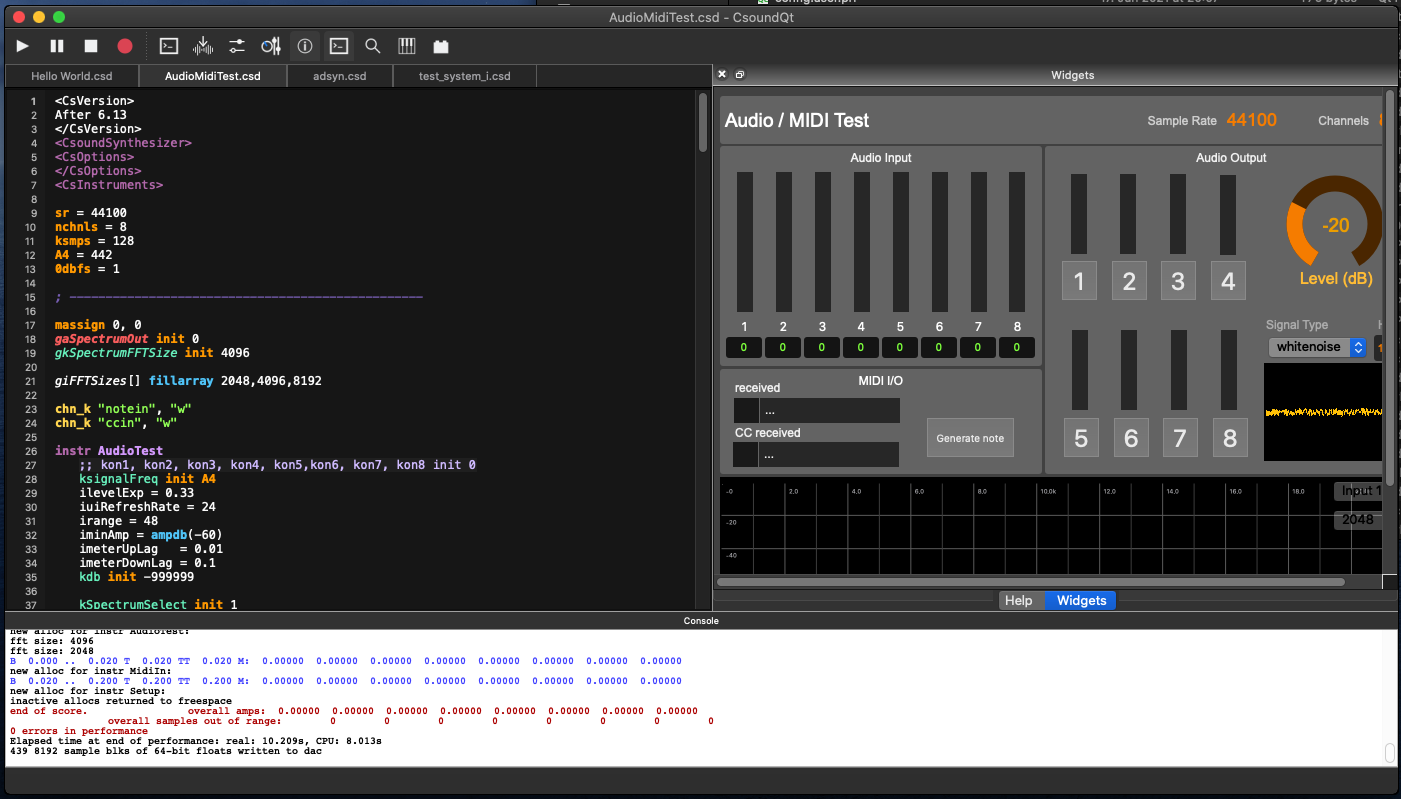
Task: Open the Signal Type whitenoise dropdown
Action: point(1317,347)
